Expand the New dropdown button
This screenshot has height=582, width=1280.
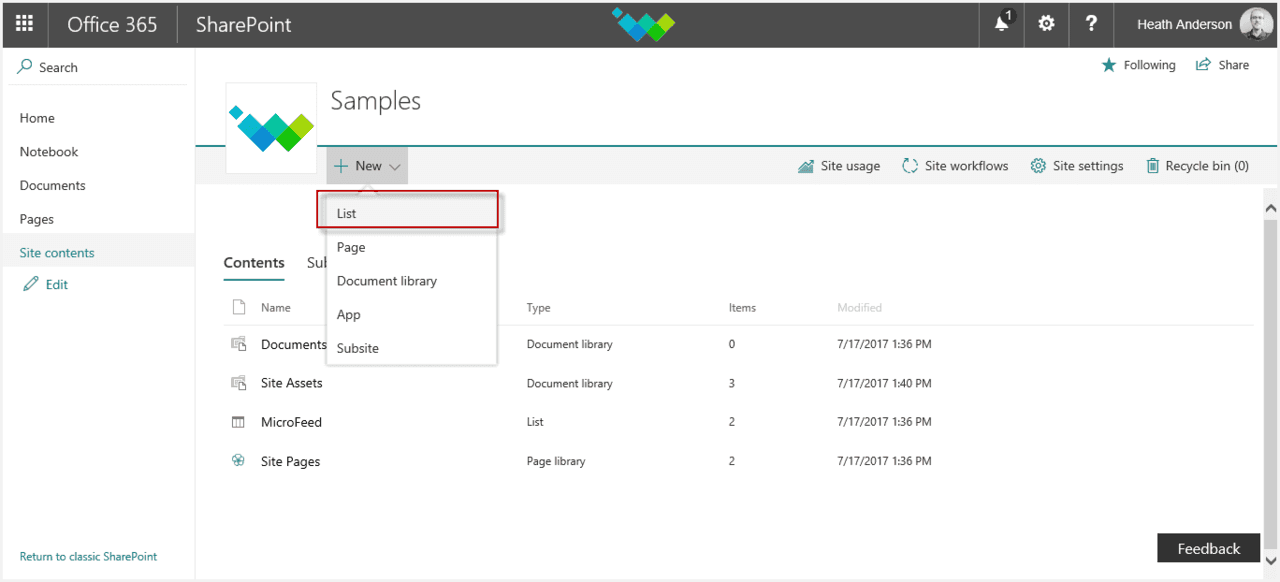coord(367,166)
